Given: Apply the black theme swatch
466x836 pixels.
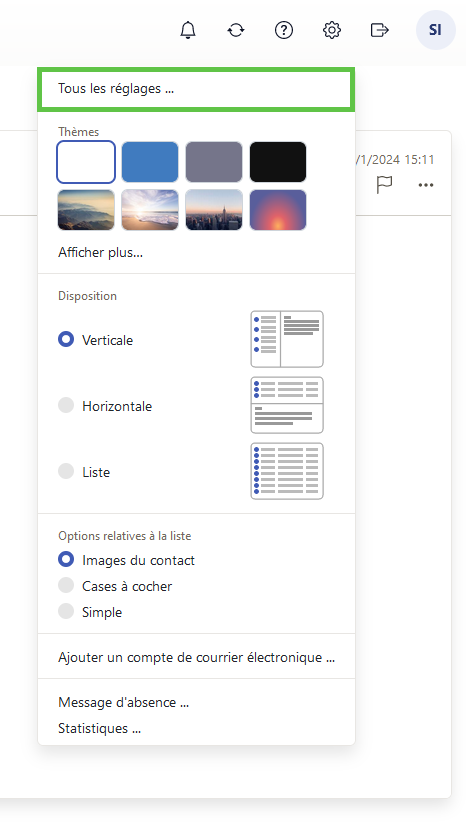Looking at the screenshot, I should tap(278, 162).
